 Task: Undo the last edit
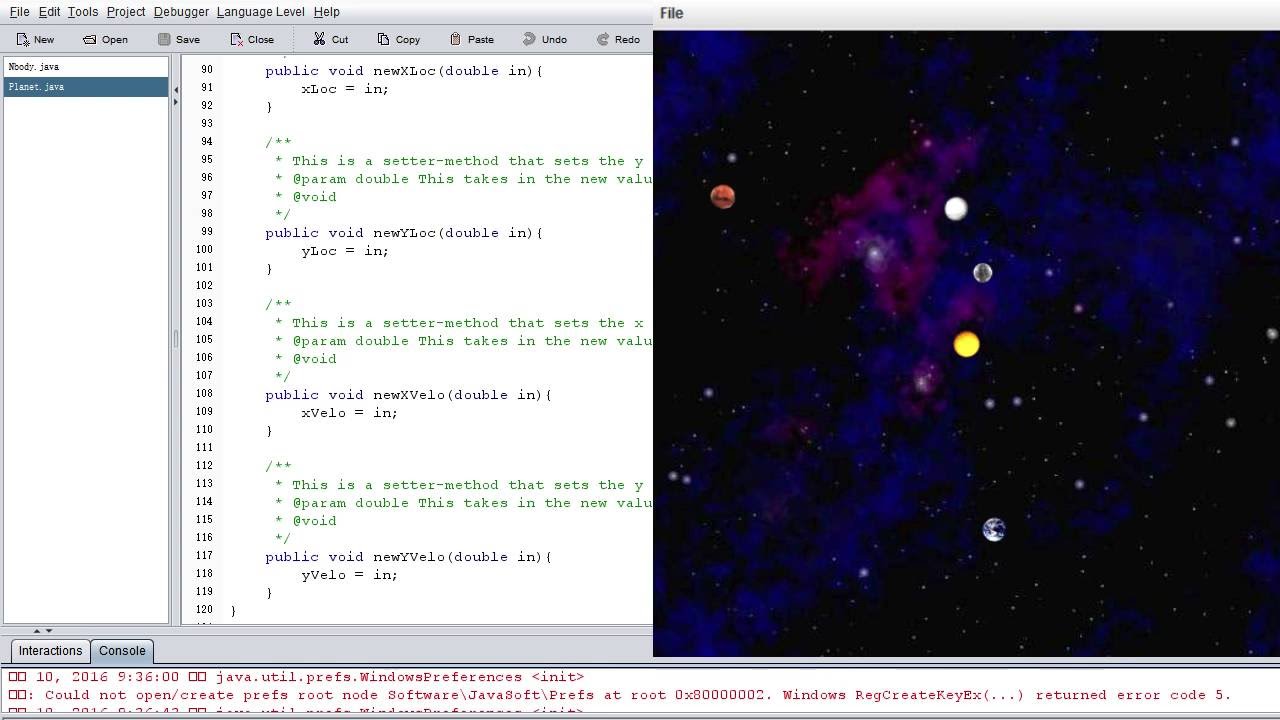pos(545,39)
